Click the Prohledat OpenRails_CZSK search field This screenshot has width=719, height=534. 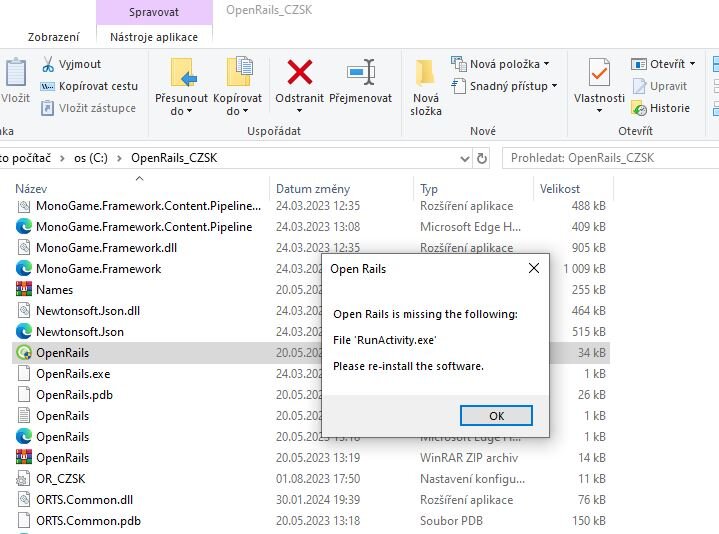click(x=610, y=158)
